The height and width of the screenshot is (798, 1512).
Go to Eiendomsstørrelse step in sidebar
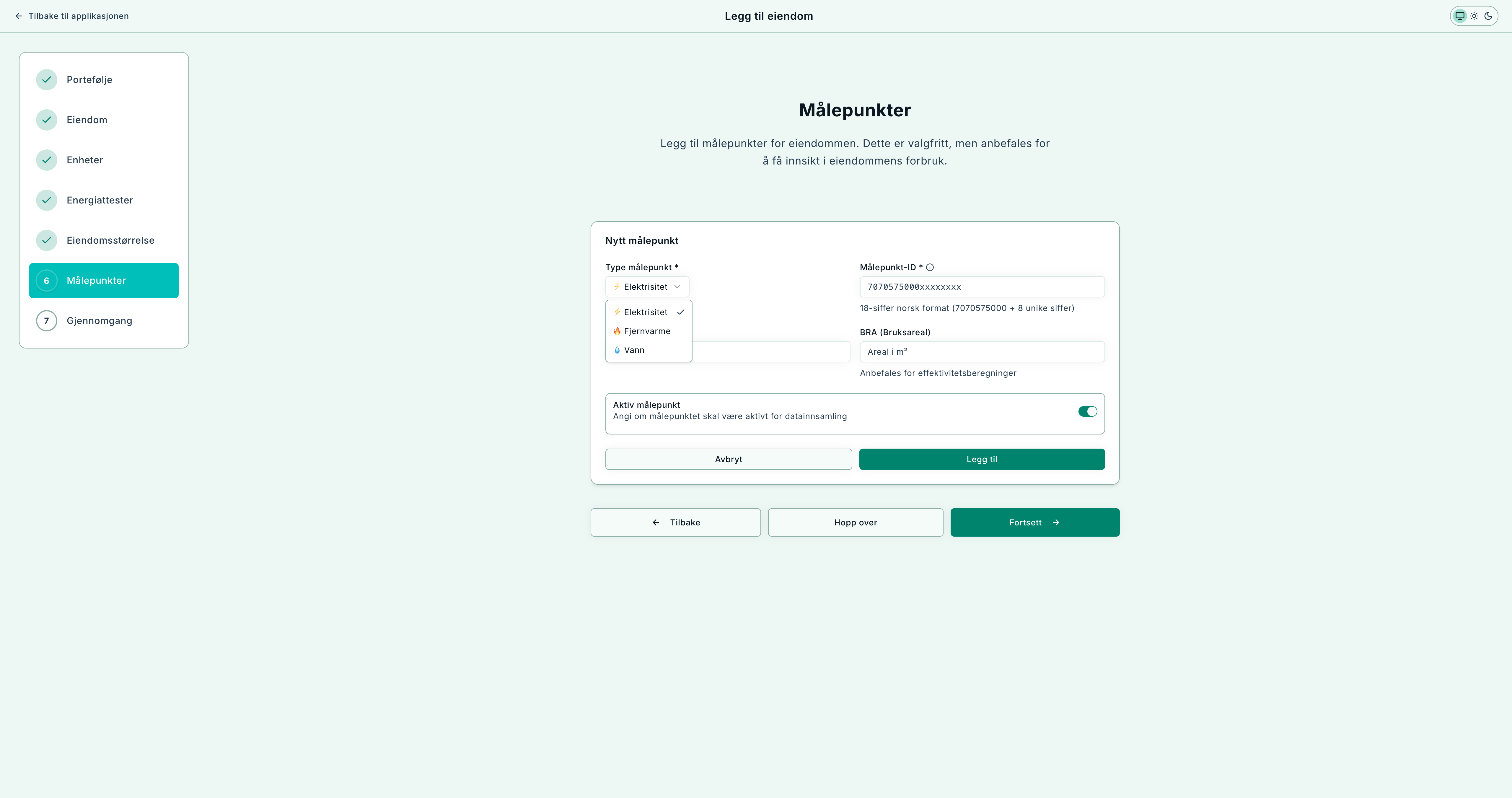(110, 240)
